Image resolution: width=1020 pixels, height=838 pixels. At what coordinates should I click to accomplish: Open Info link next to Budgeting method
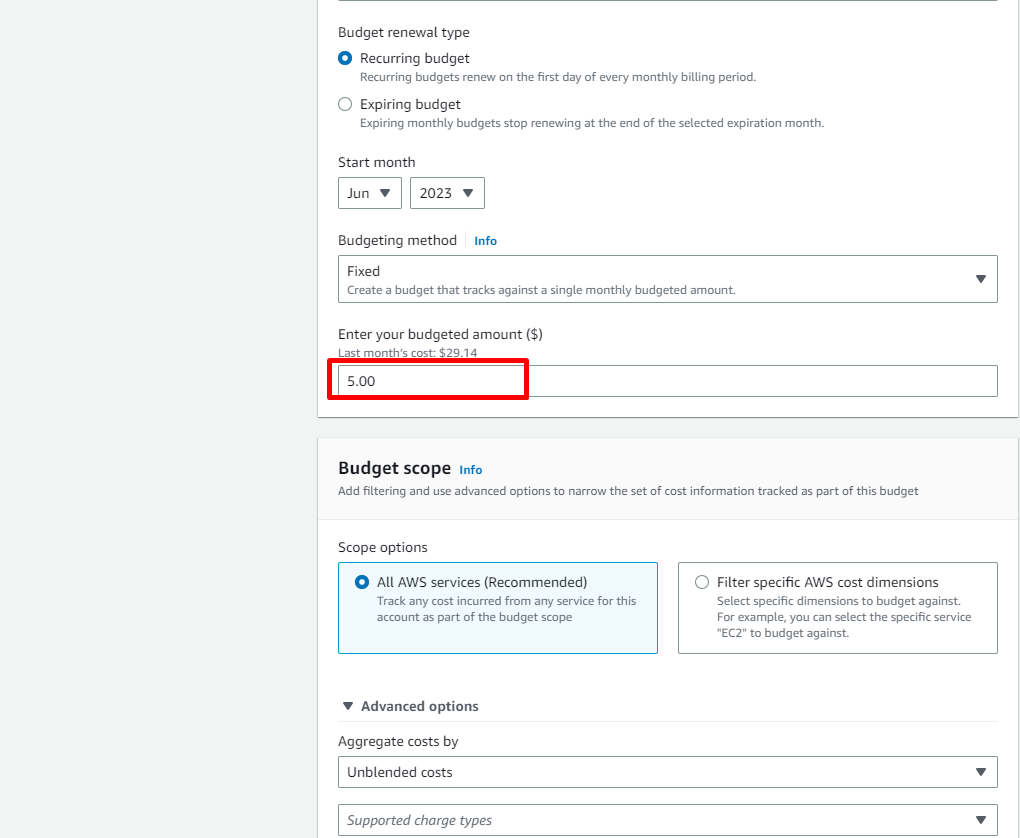(x=485, y=241)
